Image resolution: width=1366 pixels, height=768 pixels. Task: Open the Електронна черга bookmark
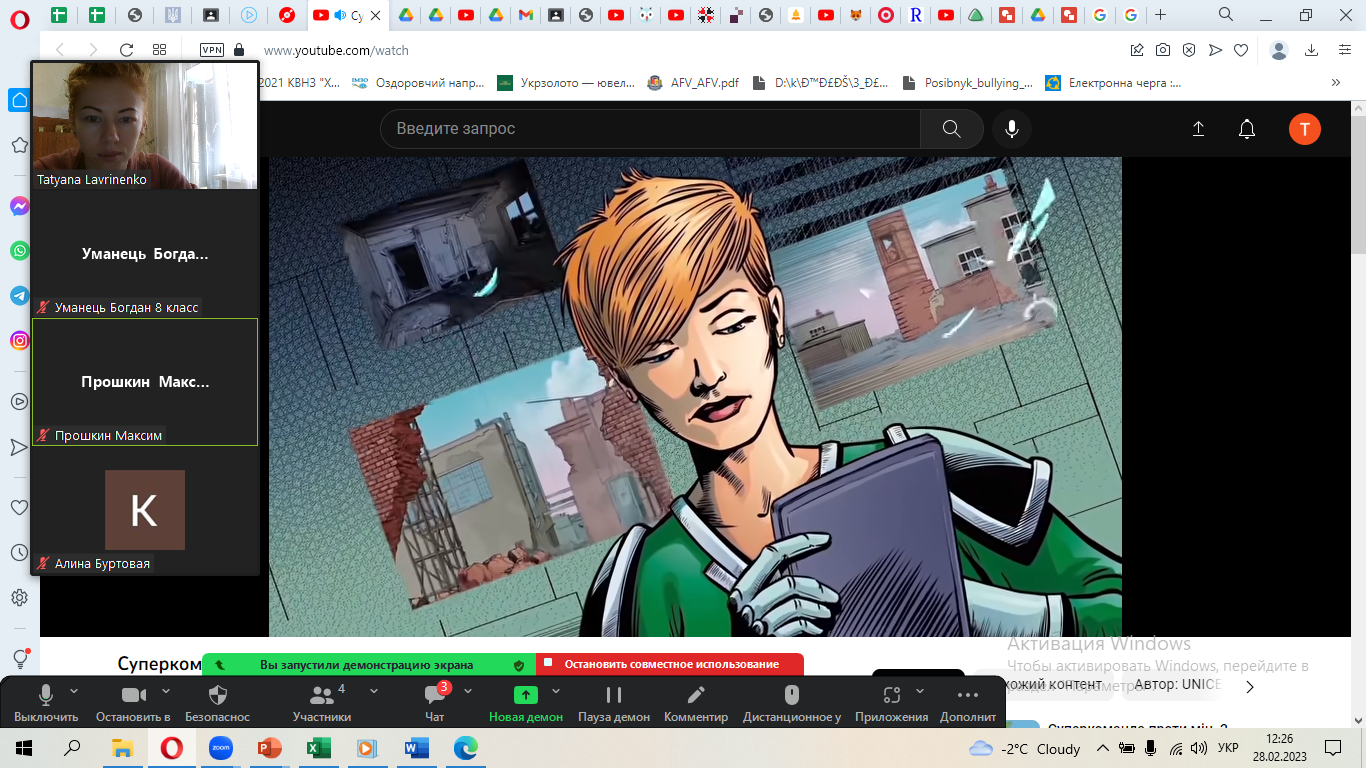coord(1113,83)
